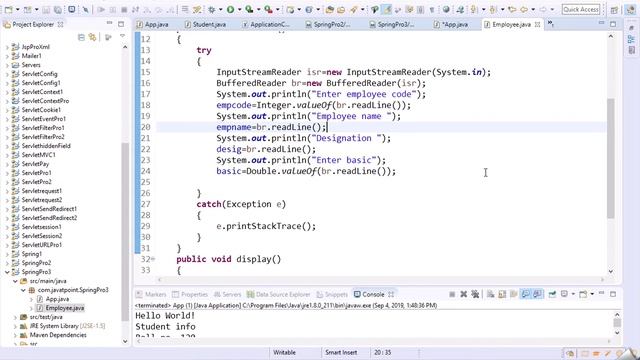
Task: Open the New wizard dropdown arrow
Action: [18, 9]
